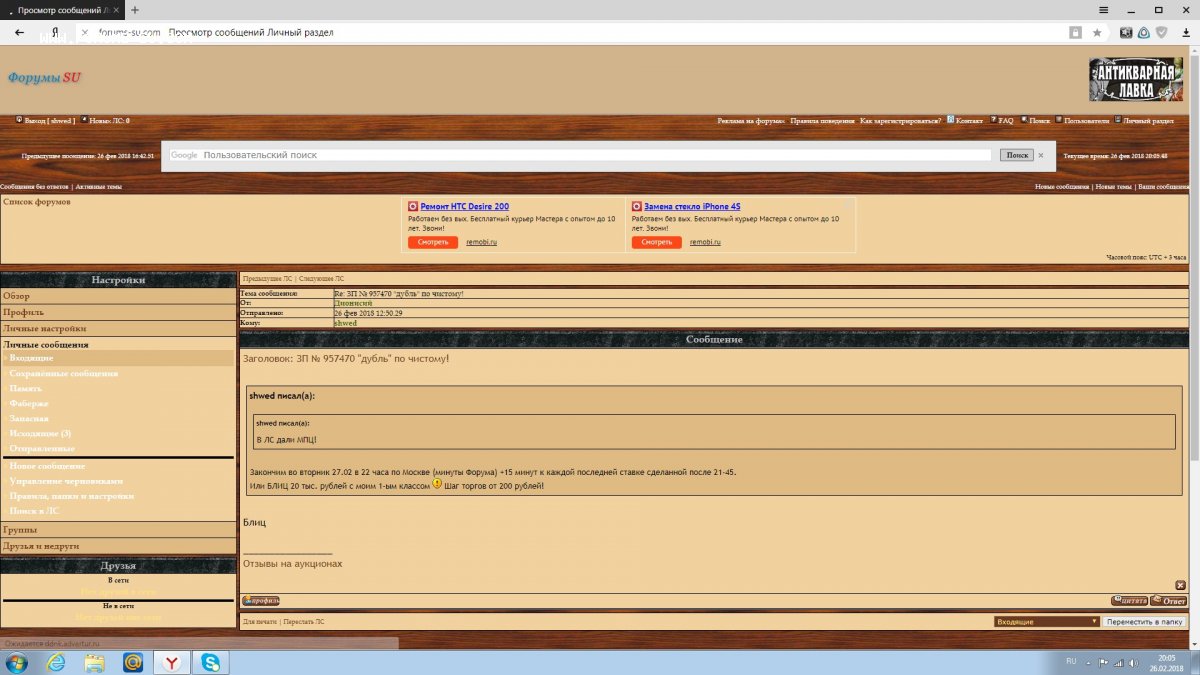This screenshot has height=675, width=1200.
Task: Expand the 'Друзья и недруги' sidebar section
Action: point(41,546)
